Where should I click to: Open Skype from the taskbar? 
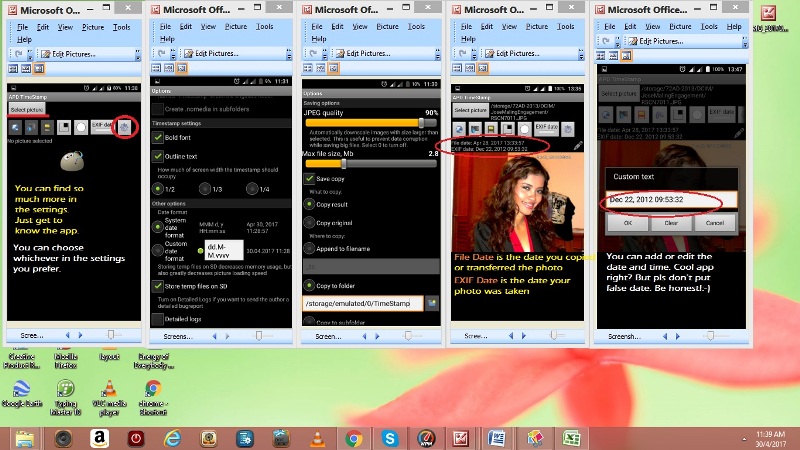[389, 438]
